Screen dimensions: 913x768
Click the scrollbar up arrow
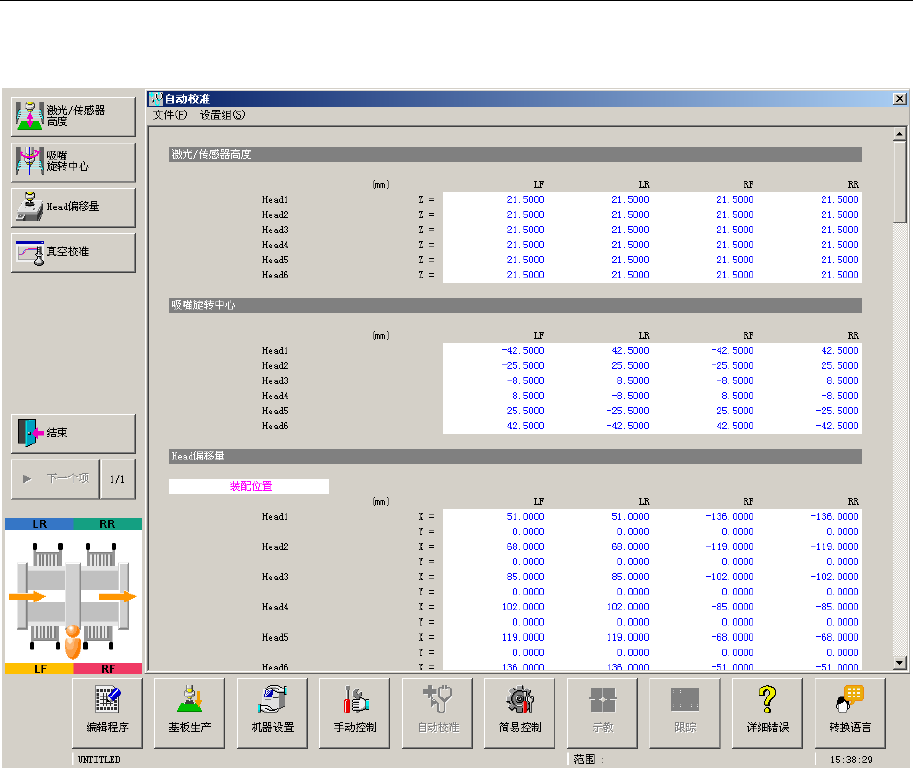coord(900,134)
